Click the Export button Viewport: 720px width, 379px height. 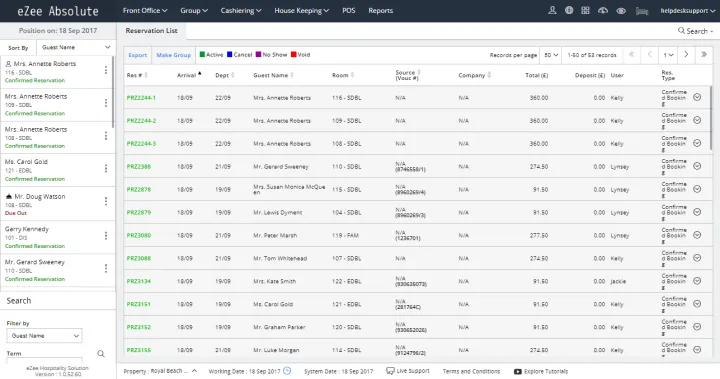(138, 55)
